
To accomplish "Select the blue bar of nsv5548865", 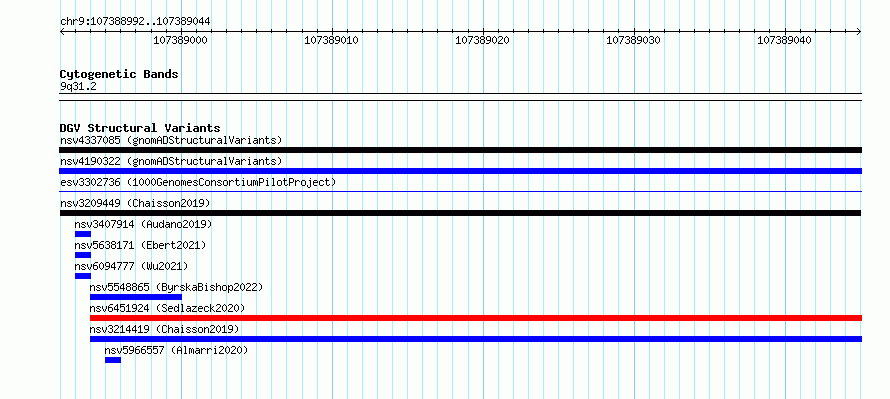I will point(136,297).
